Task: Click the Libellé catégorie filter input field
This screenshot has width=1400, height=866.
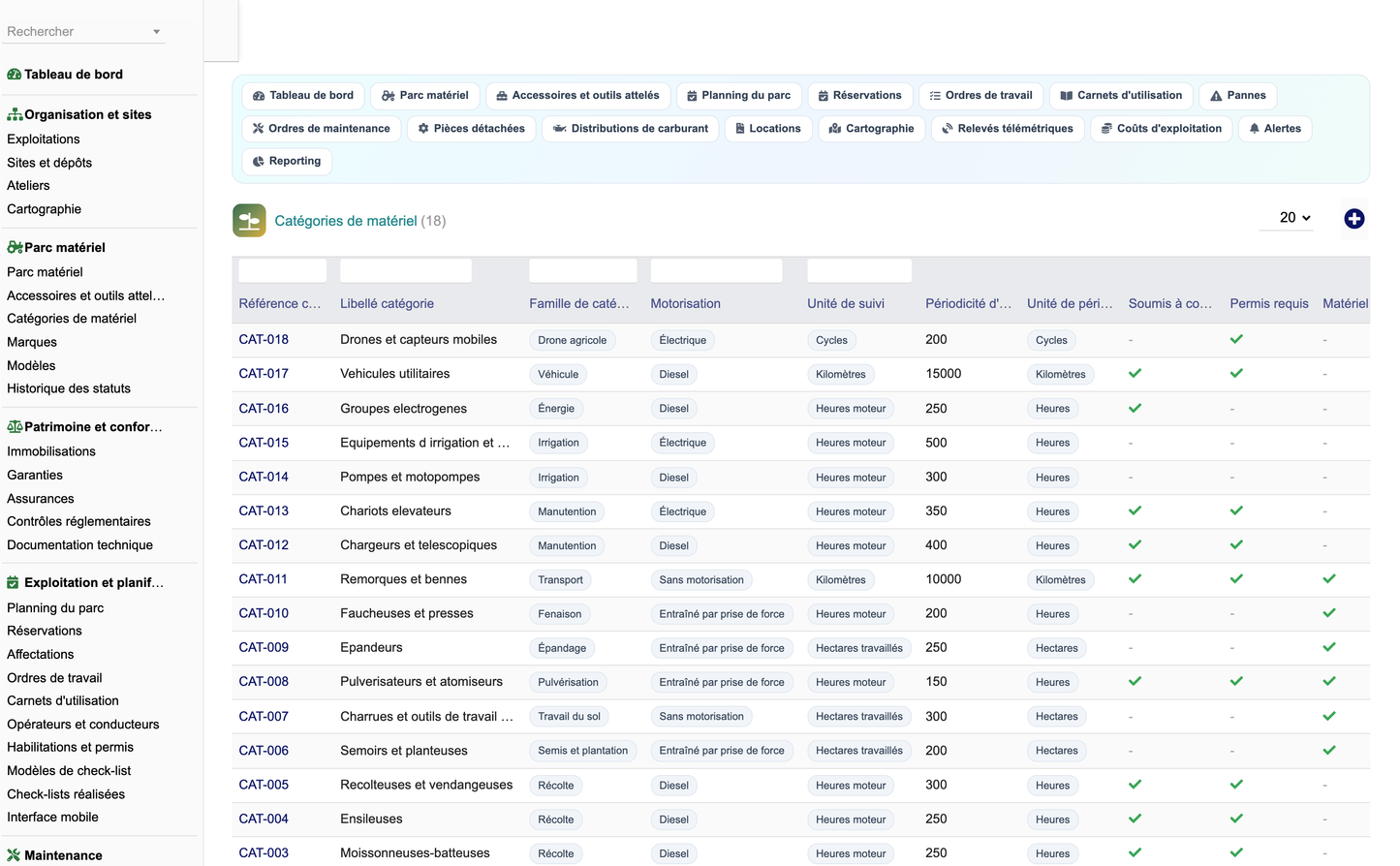Action: coord(406,270)
